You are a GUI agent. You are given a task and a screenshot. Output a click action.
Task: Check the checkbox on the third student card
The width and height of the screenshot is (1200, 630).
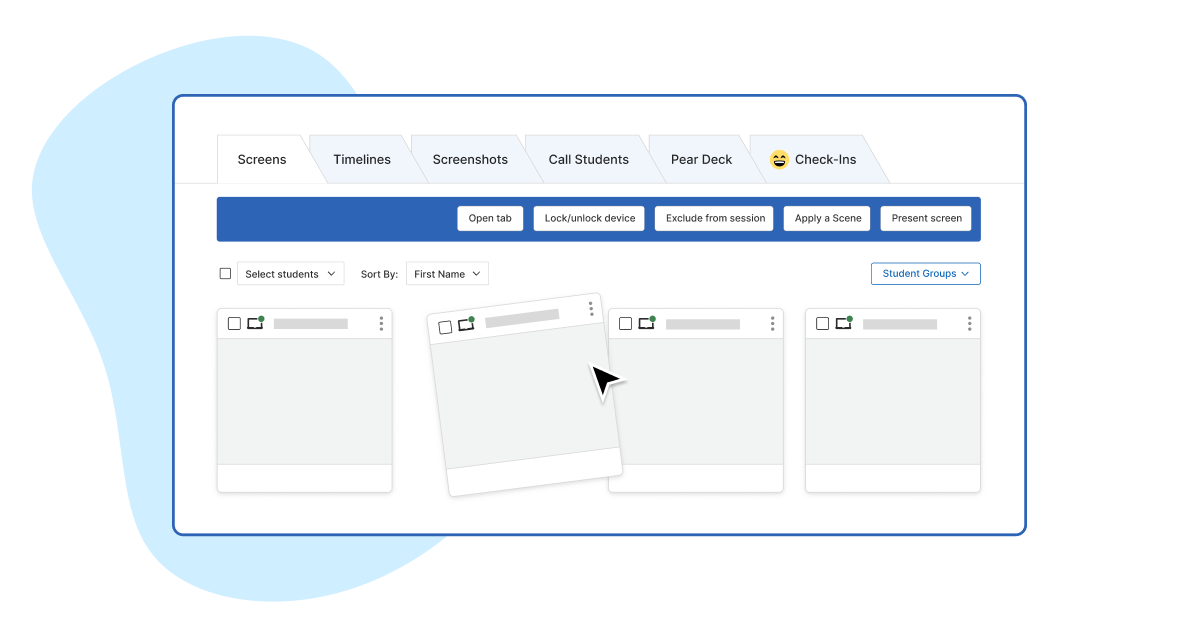coord(625,323)
